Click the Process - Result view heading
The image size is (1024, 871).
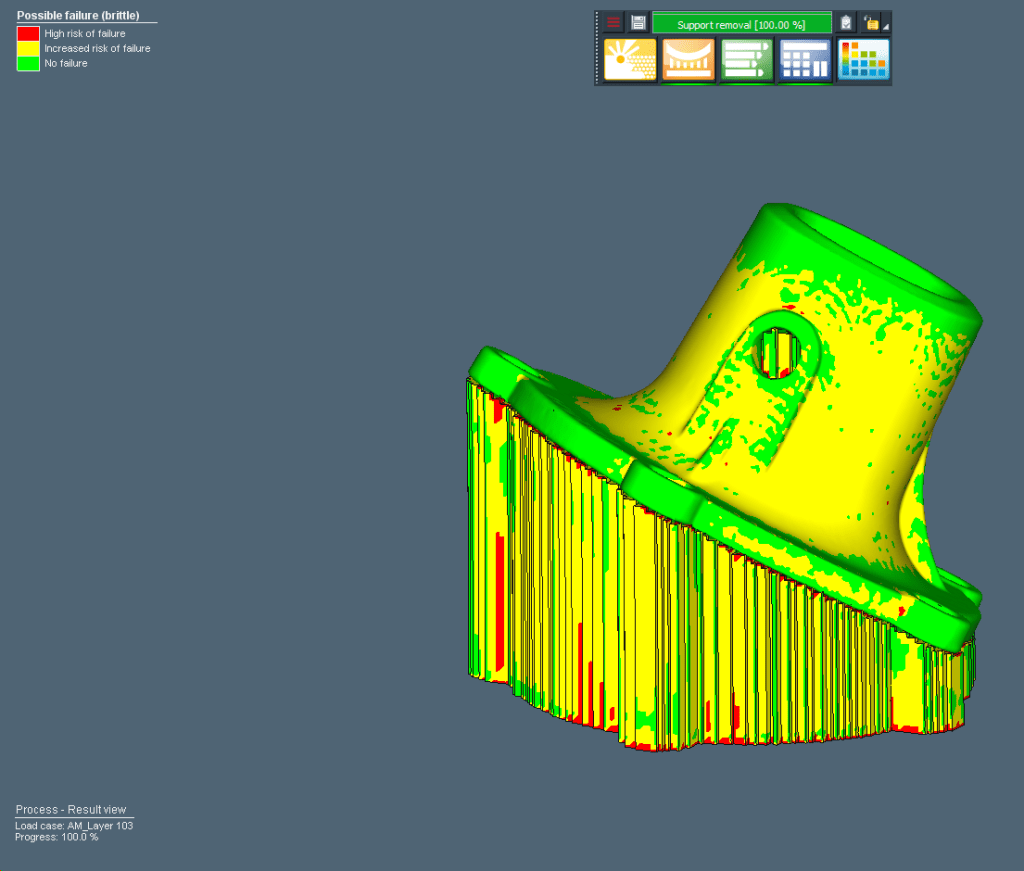pyautogui.click(x=70, y=809)
